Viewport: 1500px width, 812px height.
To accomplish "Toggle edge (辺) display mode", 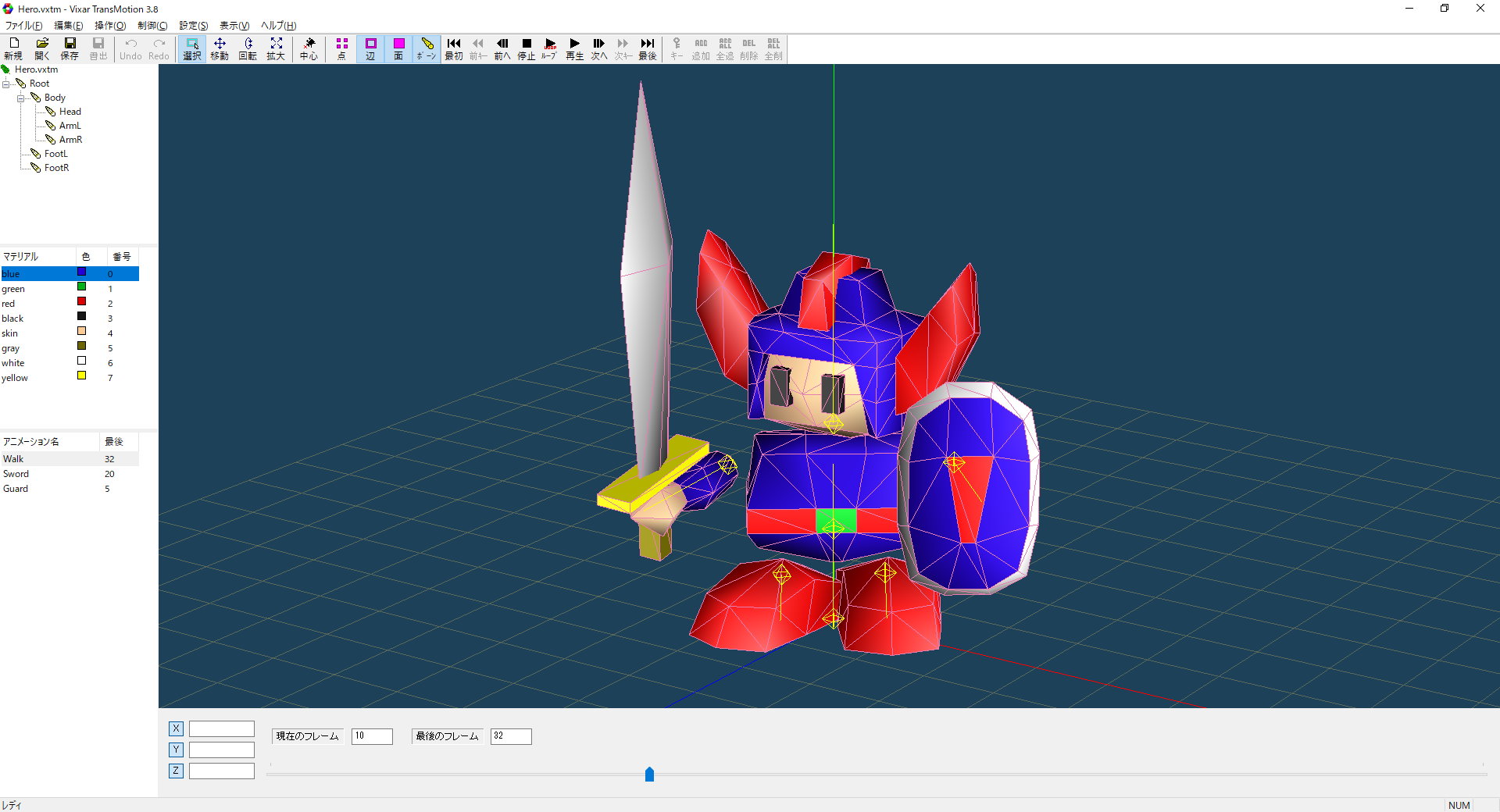I will (370, 48).
